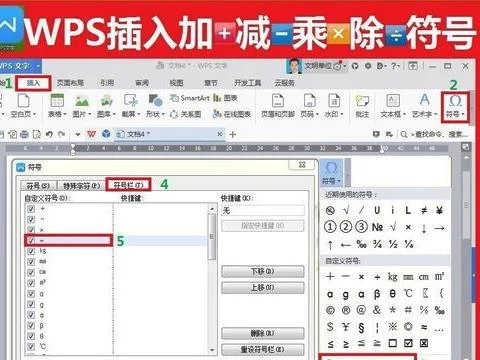Insert the ① circled number symbol

pyautogui.click(x=330, y=227)
